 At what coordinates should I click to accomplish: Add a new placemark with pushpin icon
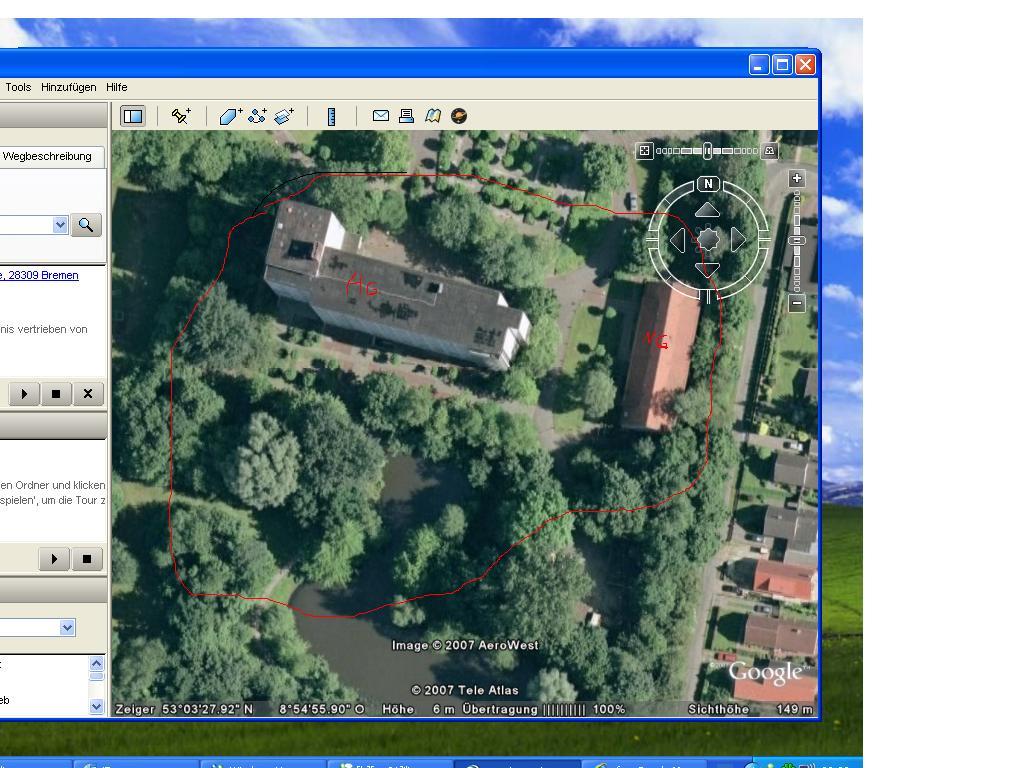coord(181,116)
